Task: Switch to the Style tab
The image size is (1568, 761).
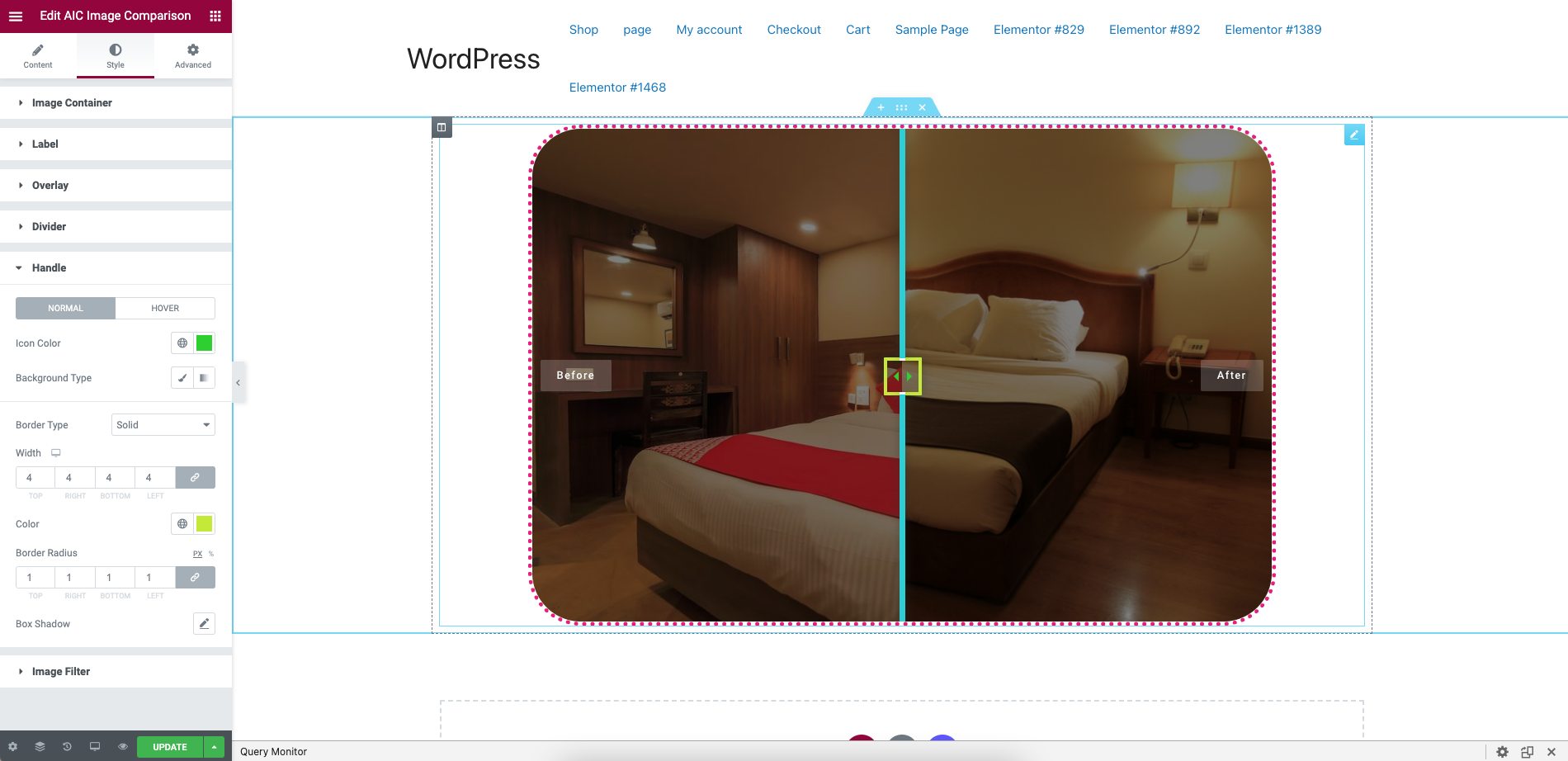Action: (116, 56)
